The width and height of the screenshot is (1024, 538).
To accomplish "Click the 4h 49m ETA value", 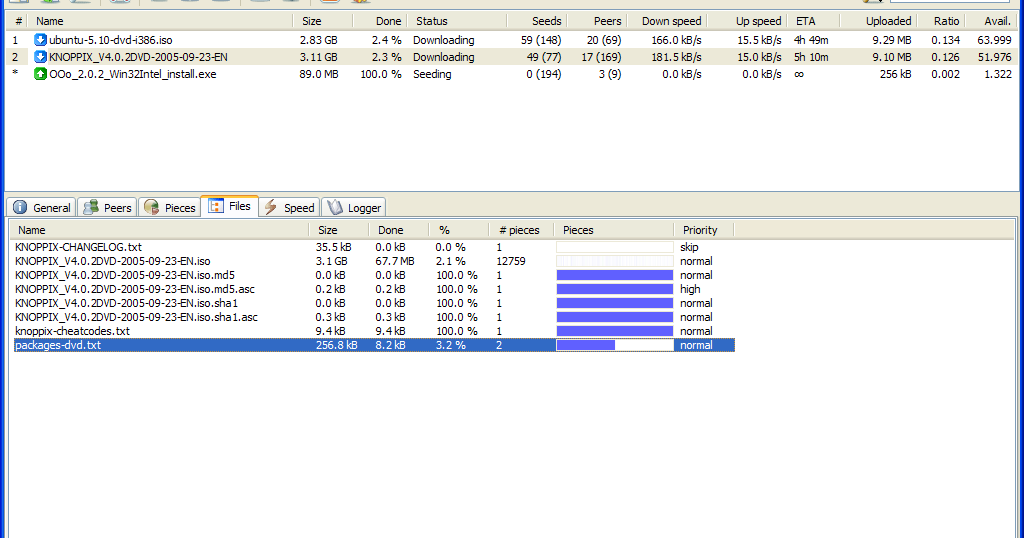I will coord(811,40).
